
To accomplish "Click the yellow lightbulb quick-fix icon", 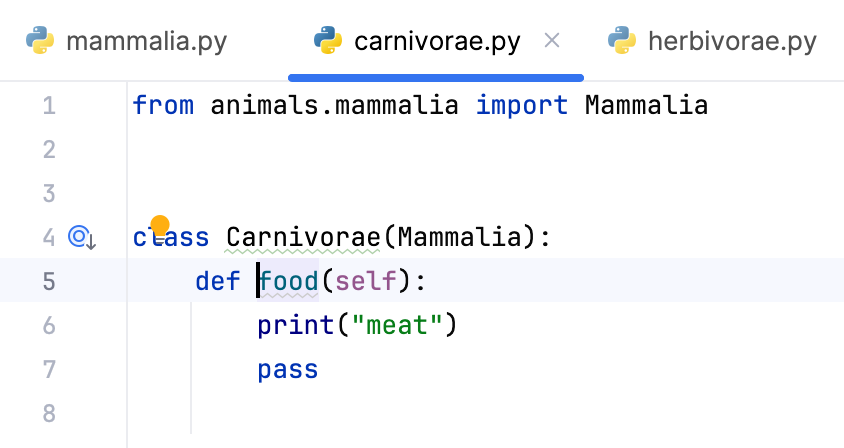I will [160, 226].
